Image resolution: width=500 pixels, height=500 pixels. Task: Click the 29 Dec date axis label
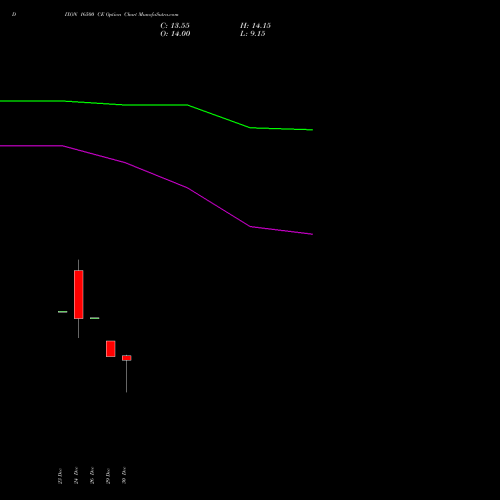[108, 476]
